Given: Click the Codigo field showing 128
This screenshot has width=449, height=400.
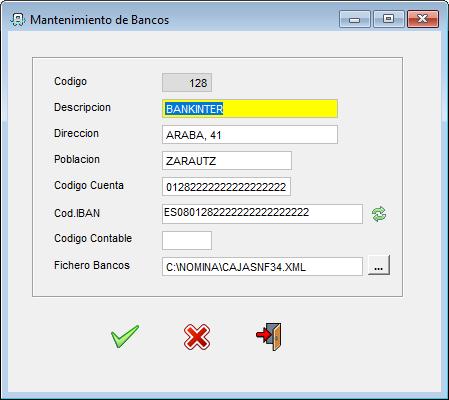Looking at the screenshot, I should point(187,82).
